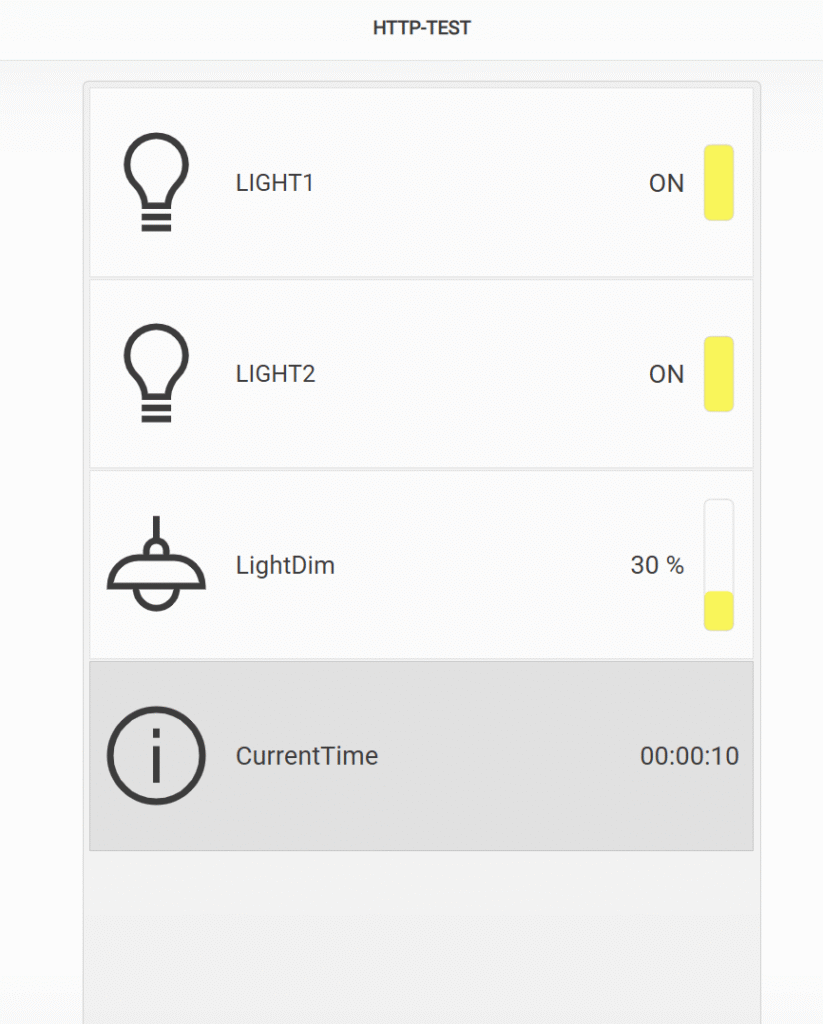Click the LightDim yellow fill level

(718, 611)
